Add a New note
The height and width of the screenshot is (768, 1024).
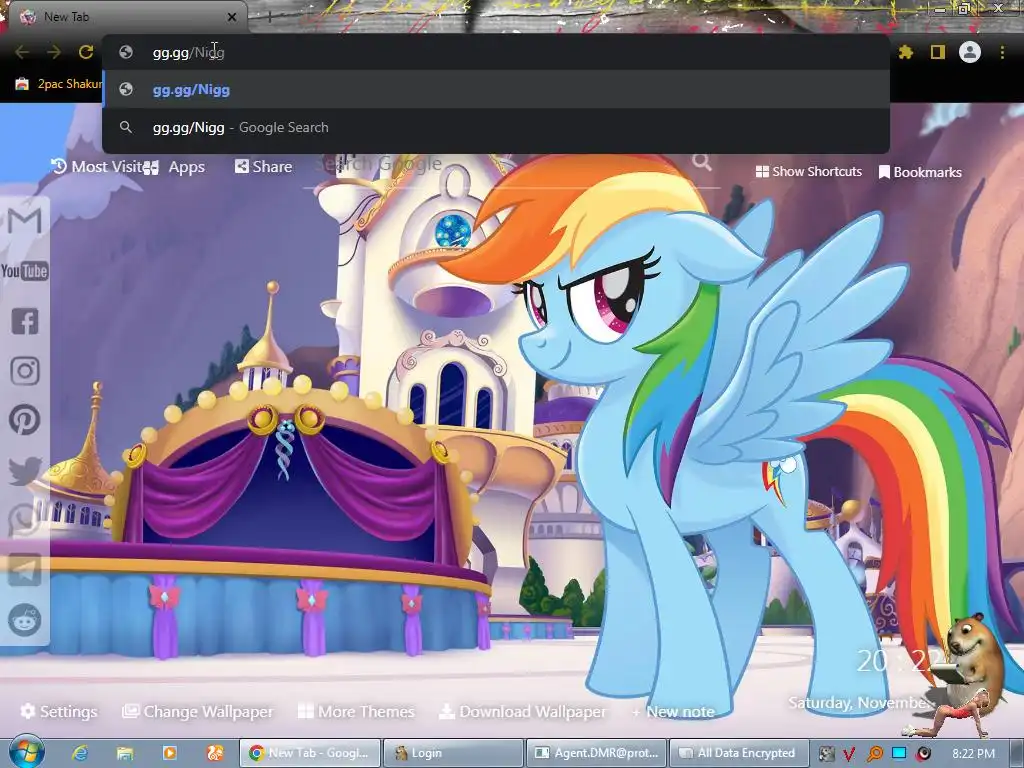click(673, 712)
